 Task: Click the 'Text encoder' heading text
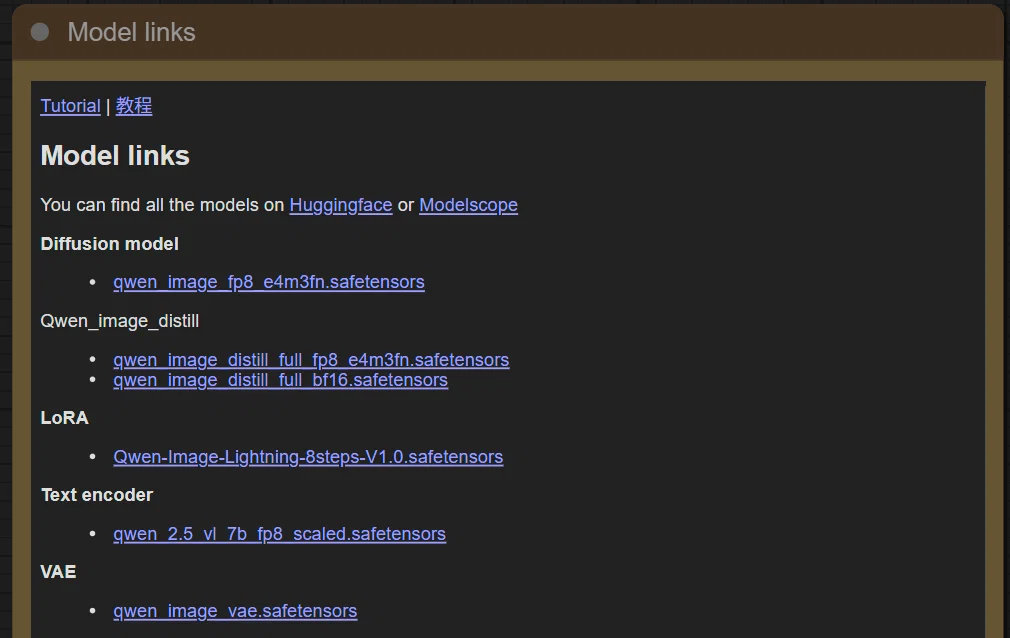click(97, 495)
